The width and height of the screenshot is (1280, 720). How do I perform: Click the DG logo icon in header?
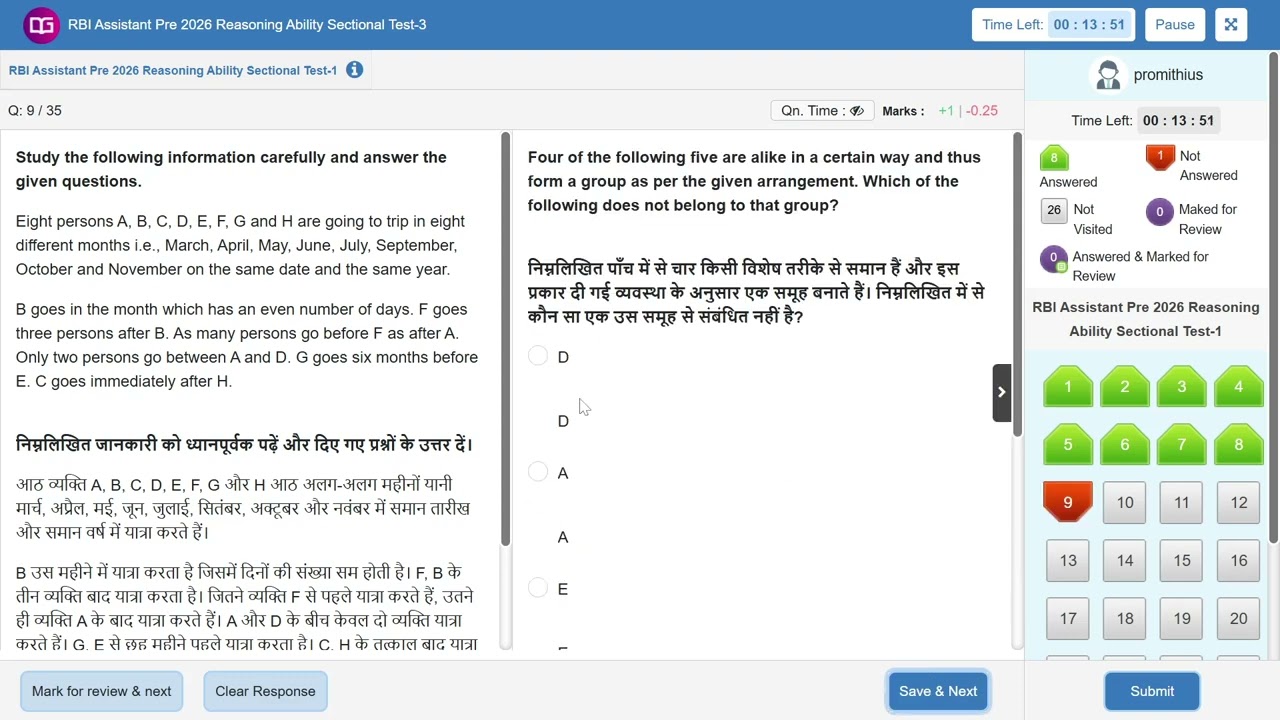click(41, 25)
